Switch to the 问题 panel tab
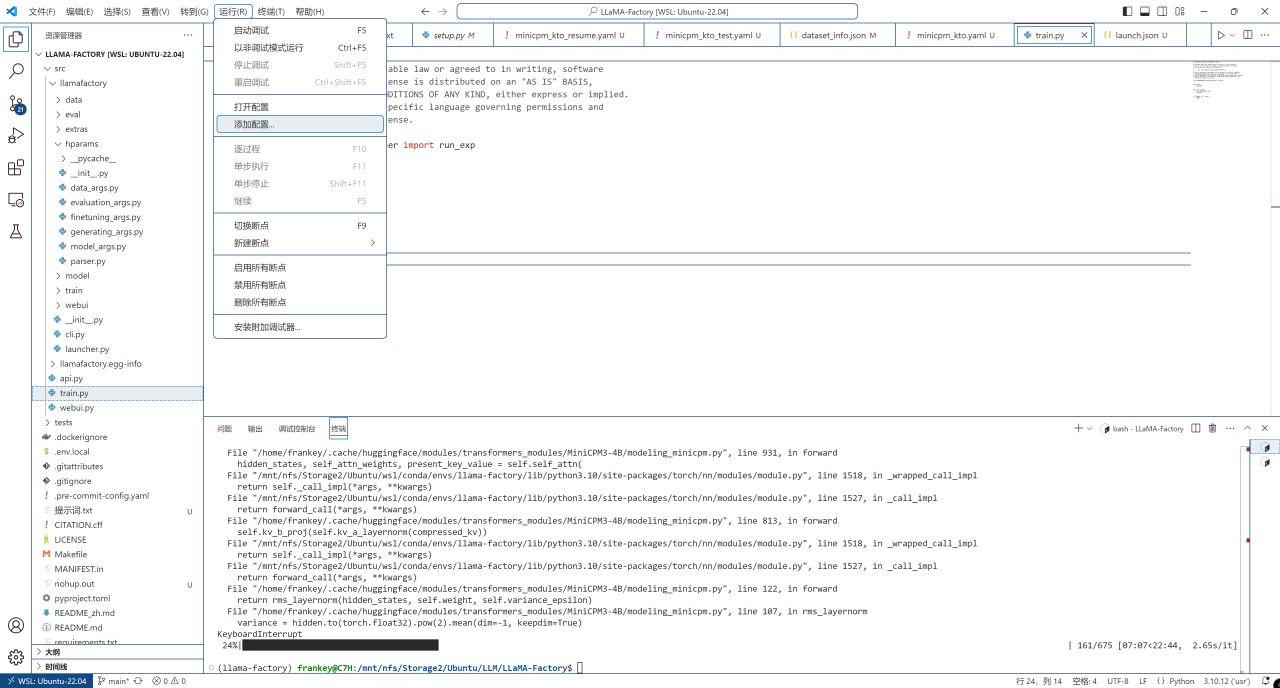This screenshot has width=1280, height=688. [x=225, y=428]
